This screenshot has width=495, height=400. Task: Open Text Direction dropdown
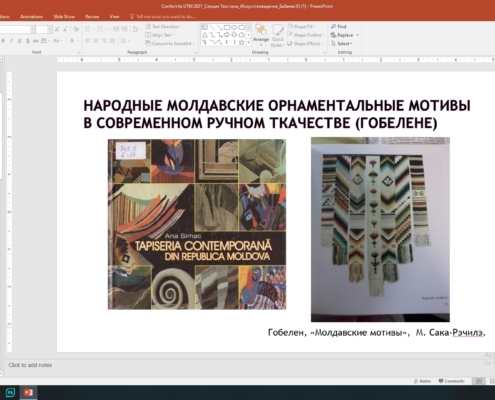164,26
